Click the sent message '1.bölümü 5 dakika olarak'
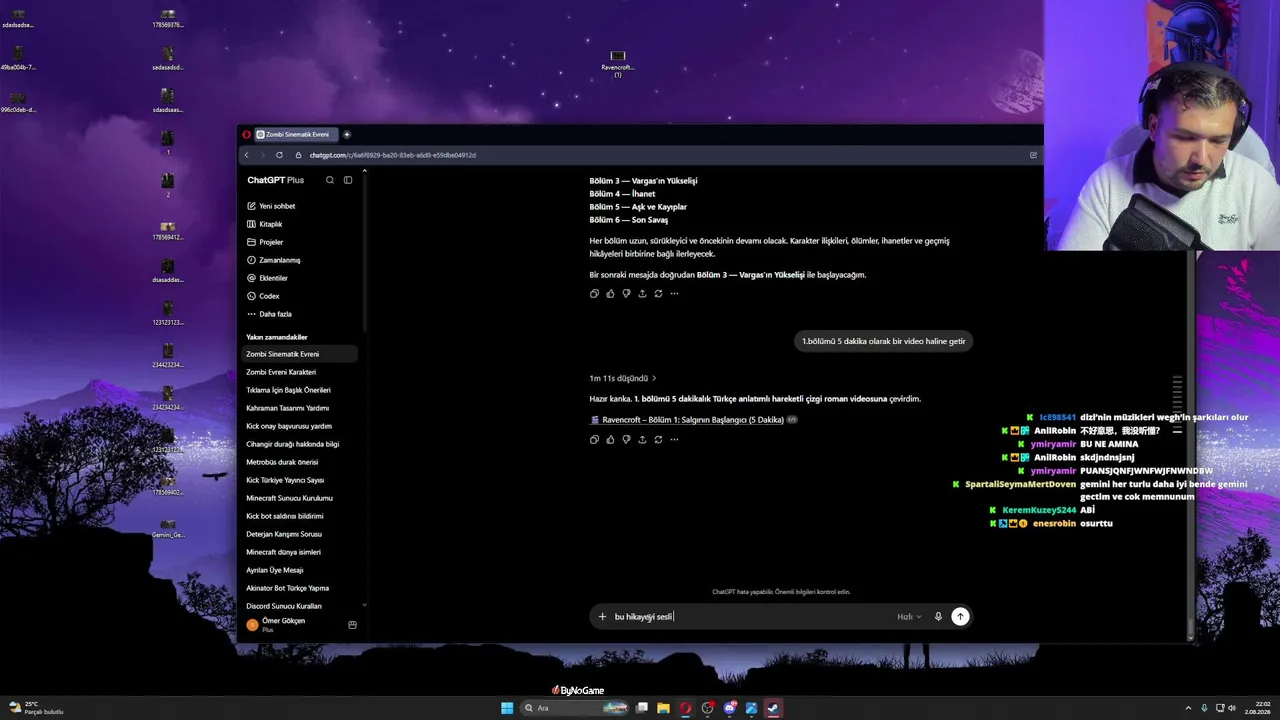Image resolution: width=1280 pixels, height=720 pixels. click(x=884, y=341)
